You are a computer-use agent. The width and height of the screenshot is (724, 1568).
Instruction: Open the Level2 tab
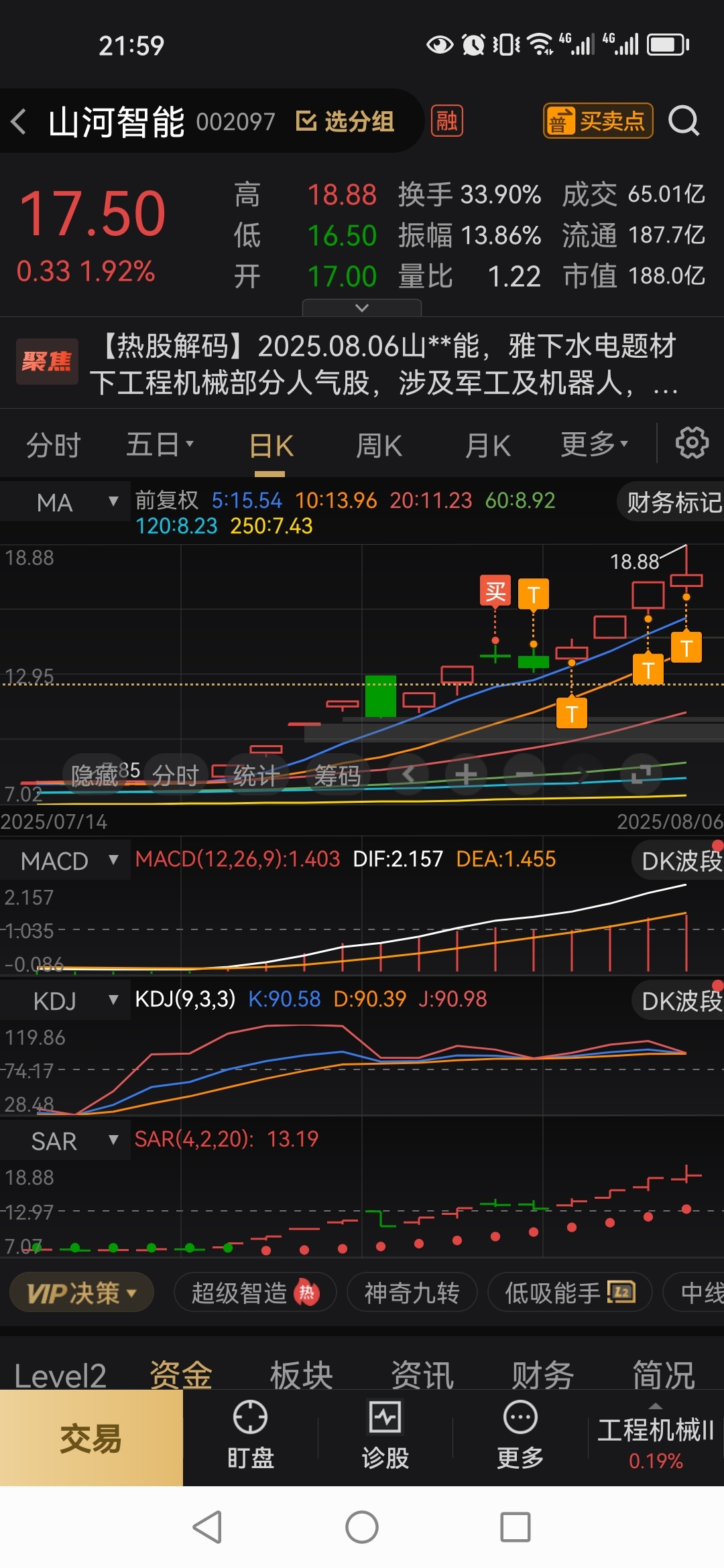[60, 1375]
